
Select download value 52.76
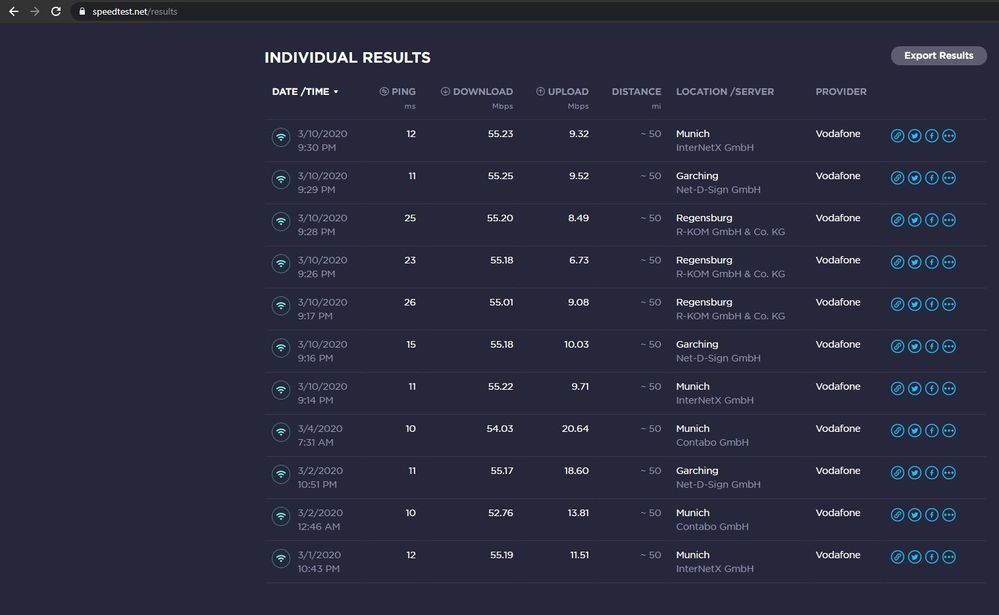coord(501,512)
